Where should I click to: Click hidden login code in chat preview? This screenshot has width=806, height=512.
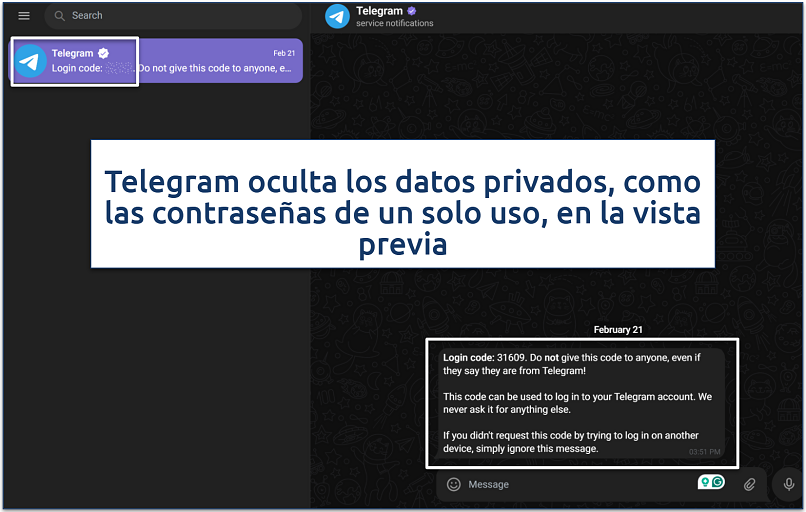[119, 68]
